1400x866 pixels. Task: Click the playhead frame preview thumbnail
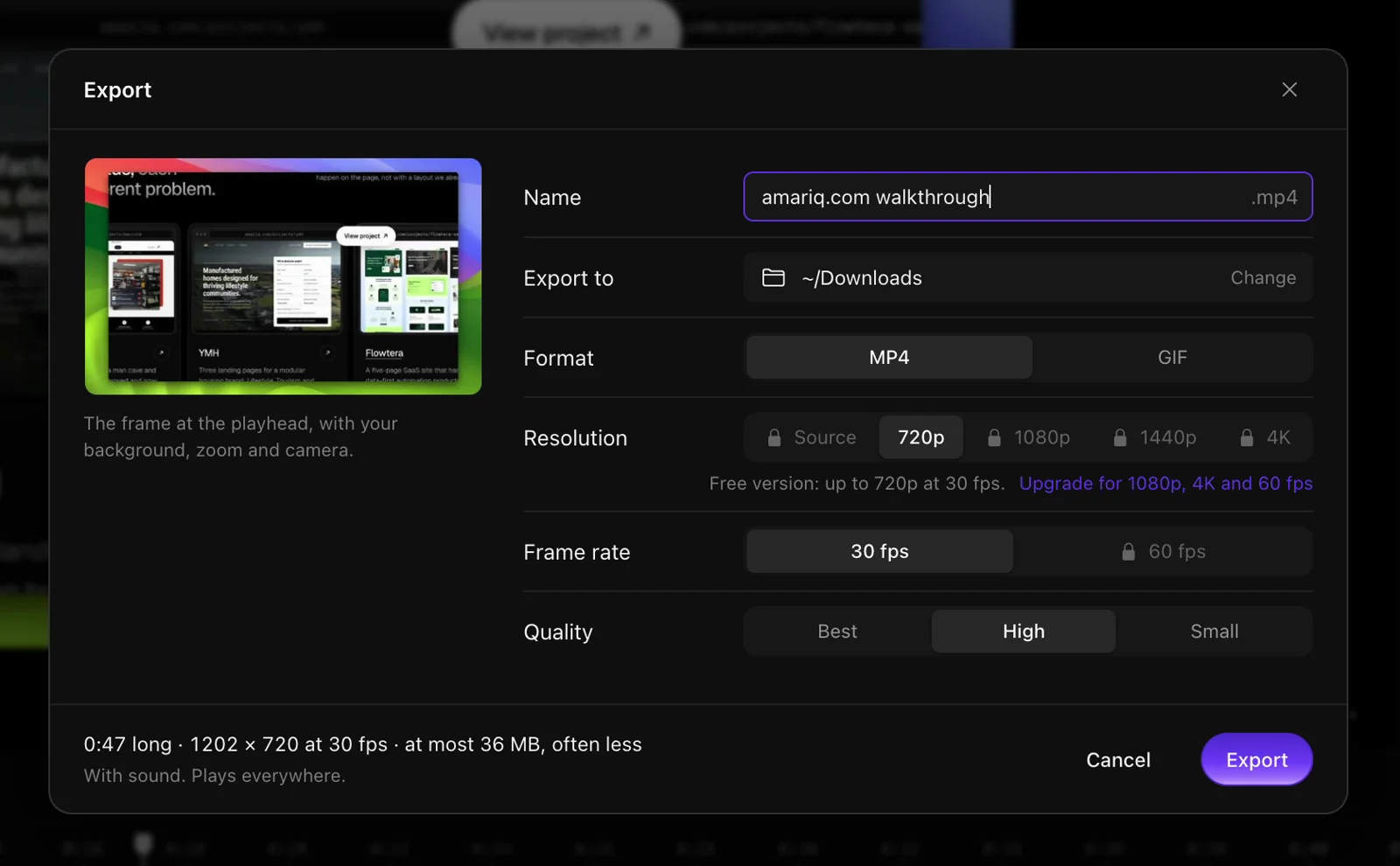[x=283, y=276]
